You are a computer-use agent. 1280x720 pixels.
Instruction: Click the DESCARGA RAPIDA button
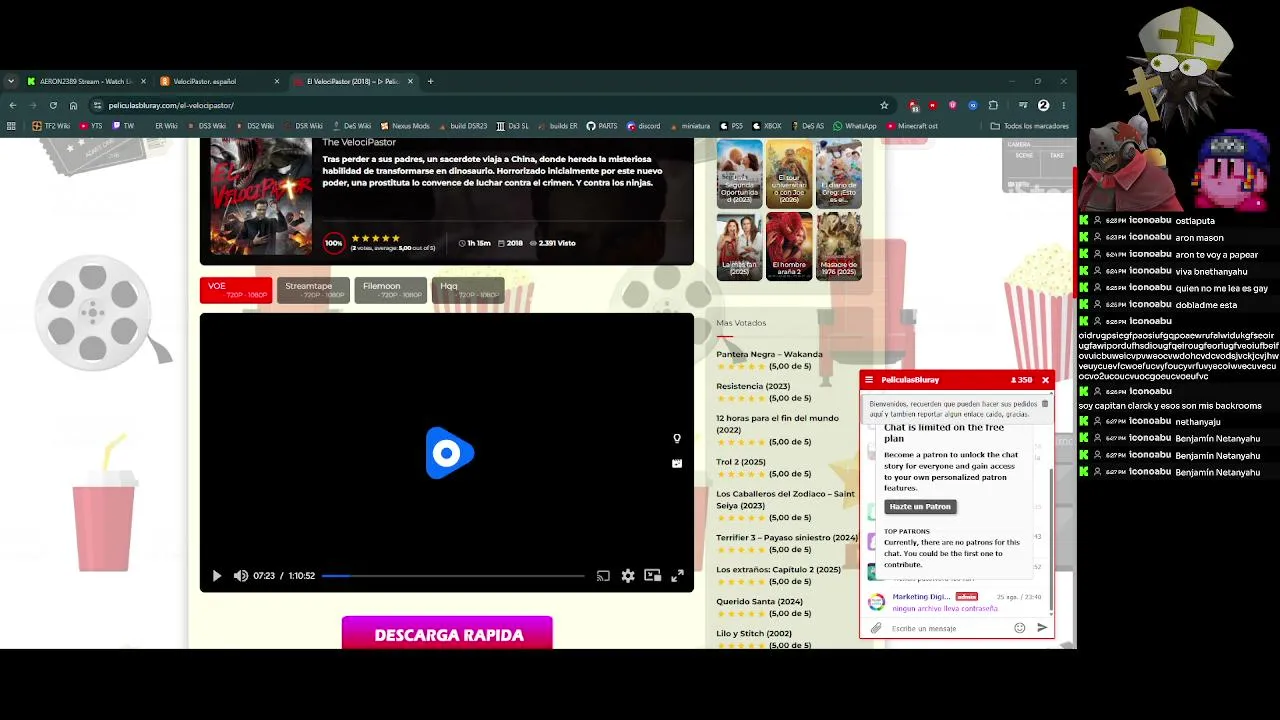point(447,634)
